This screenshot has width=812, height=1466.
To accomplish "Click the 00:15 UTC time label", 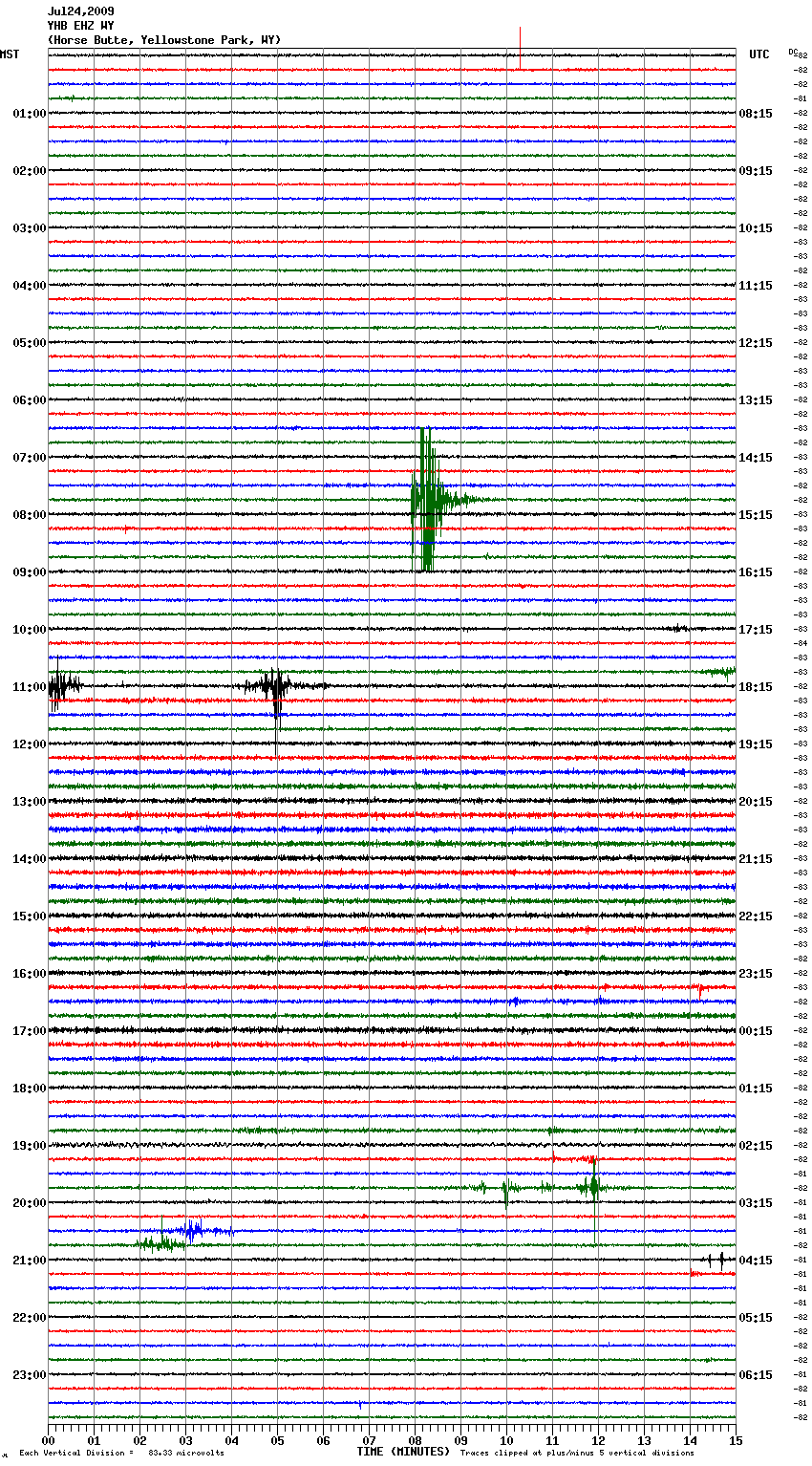I will pos(756,1031).
